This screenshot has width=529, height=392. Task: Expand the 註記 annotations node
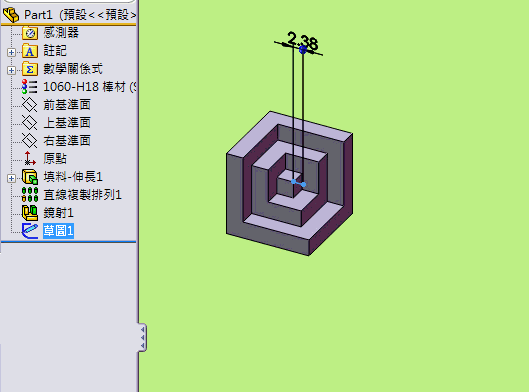point(11,52)
